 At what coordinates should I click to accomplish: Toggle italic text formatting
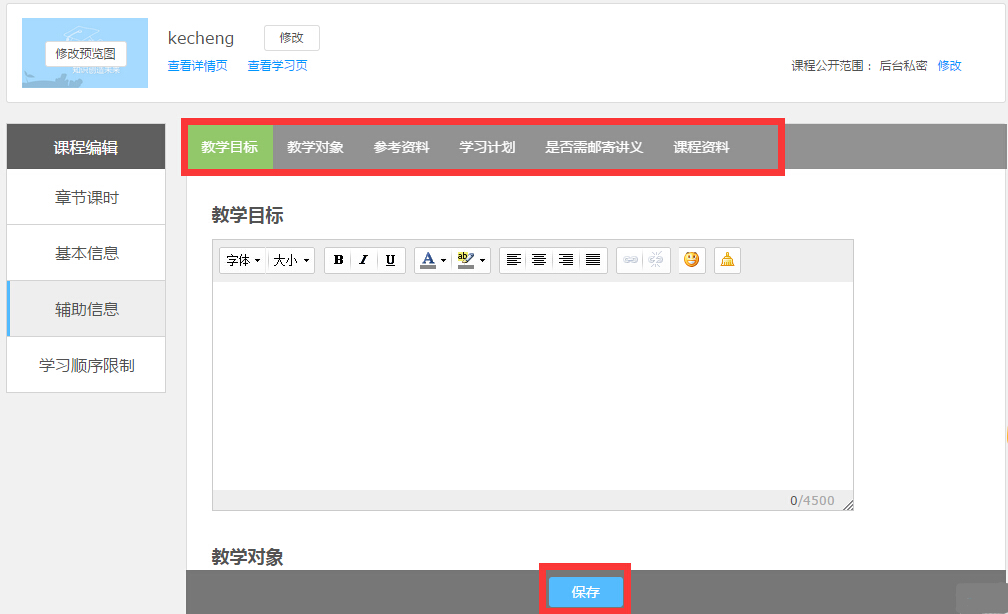(364, 260)
